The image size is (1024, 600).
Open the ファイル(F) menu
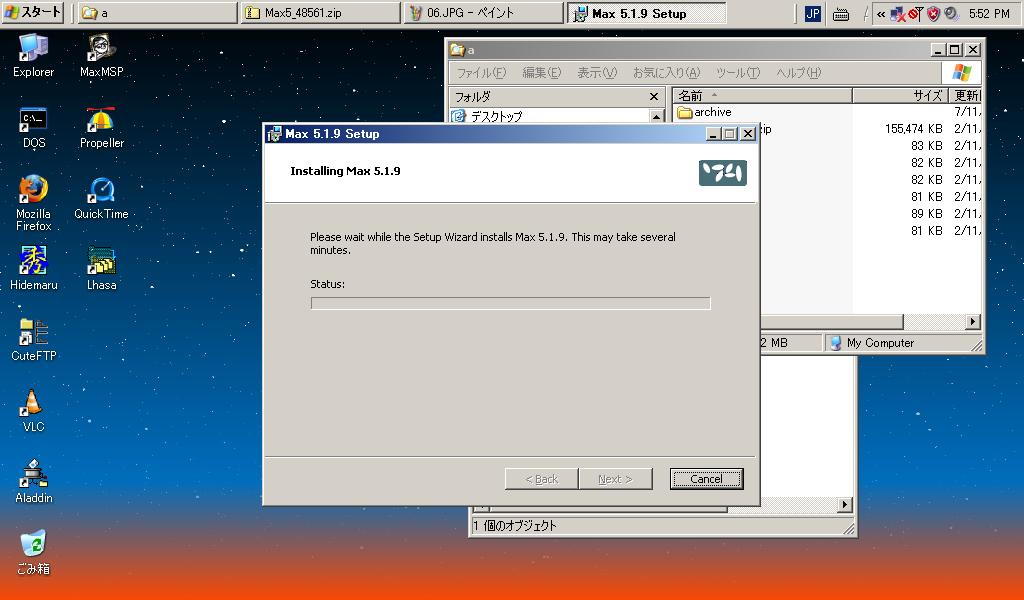pos(481,72)
